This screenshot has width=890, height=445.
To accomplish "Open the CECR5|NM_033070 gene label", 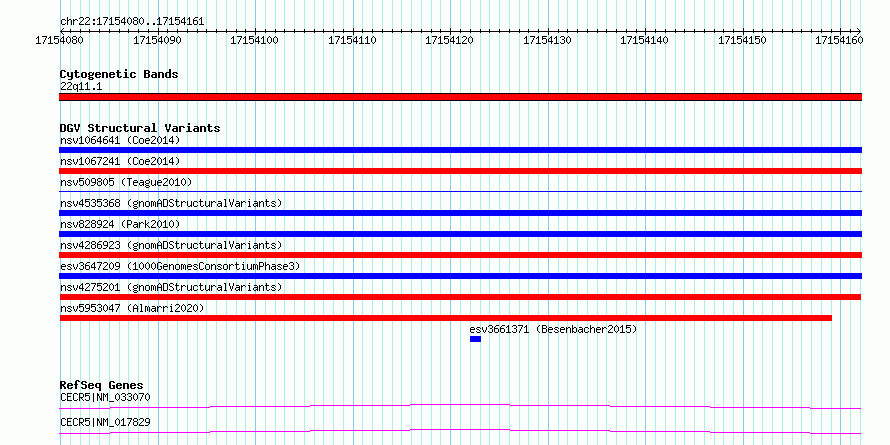I will [x=105, y=398].
